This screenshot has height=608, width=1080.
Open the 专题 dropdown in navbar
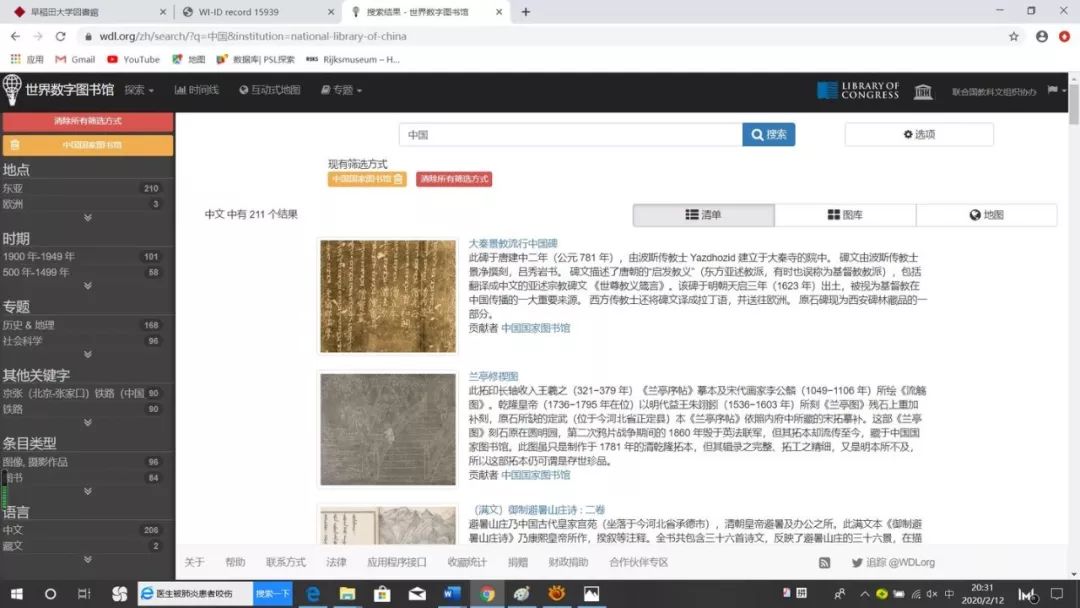click(341, 90)
